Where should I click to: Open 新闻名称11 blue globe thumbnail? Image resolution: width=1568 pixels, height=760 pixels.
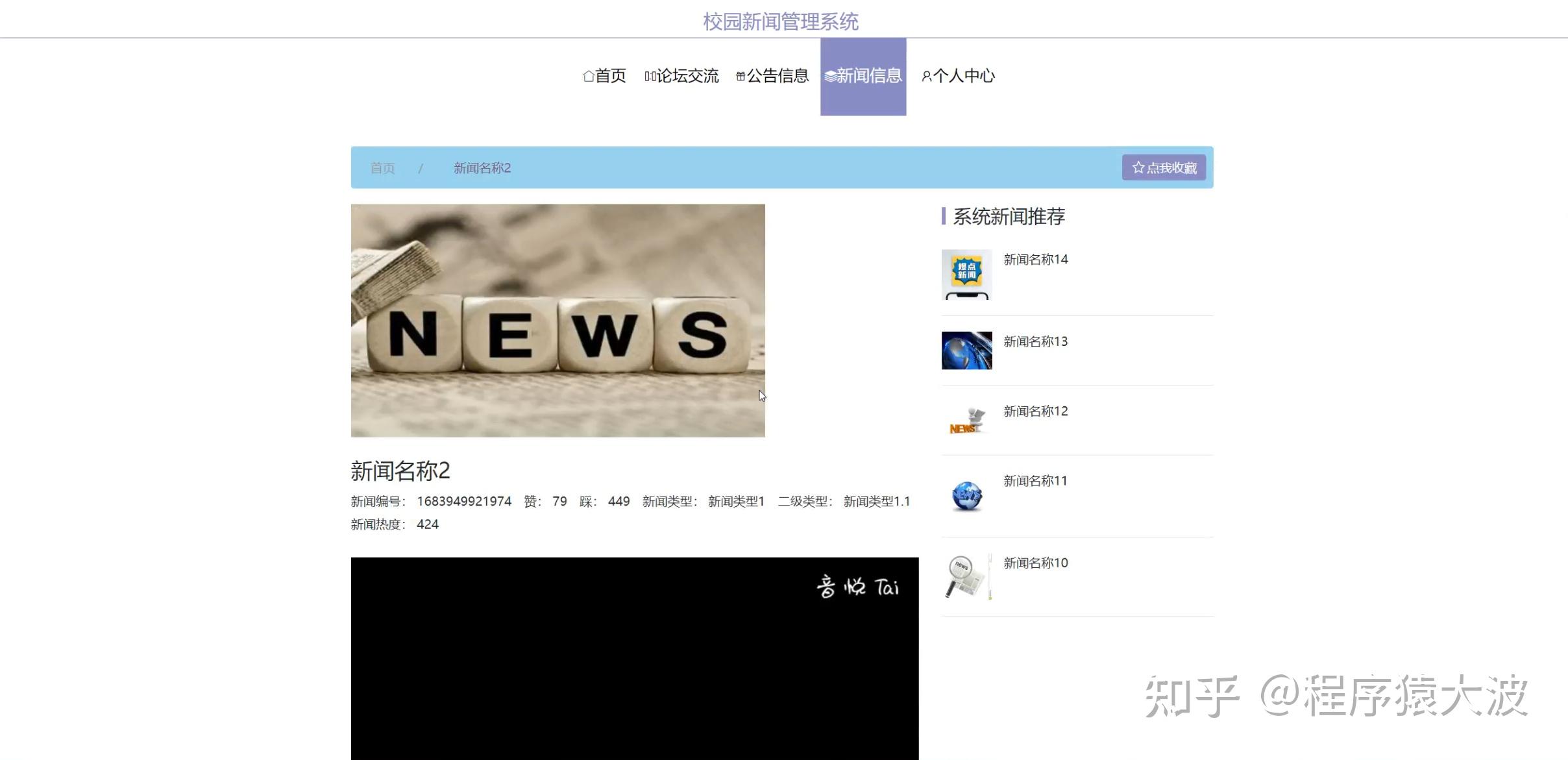point(966,496)
